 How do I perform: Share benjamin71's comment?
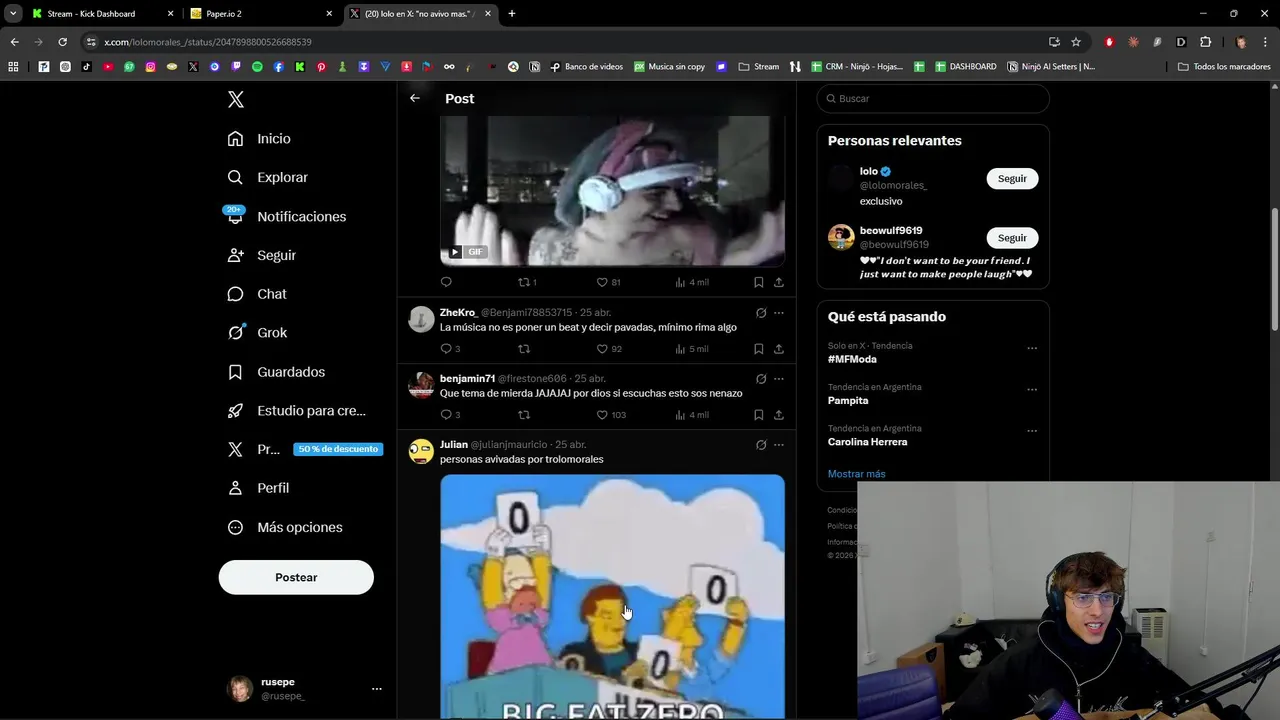click(x=778, y=415)
